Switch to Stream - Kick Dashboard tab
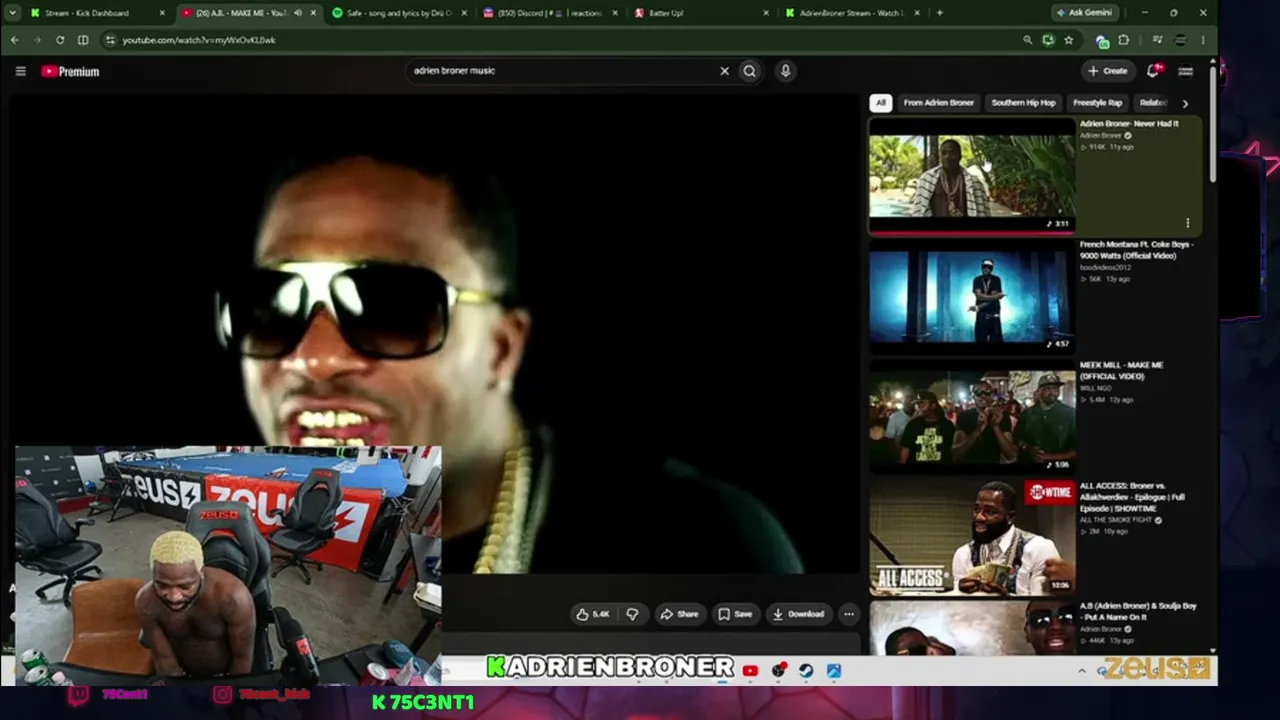The height and width of the screenshot is (720, 1280). point(86,13)
